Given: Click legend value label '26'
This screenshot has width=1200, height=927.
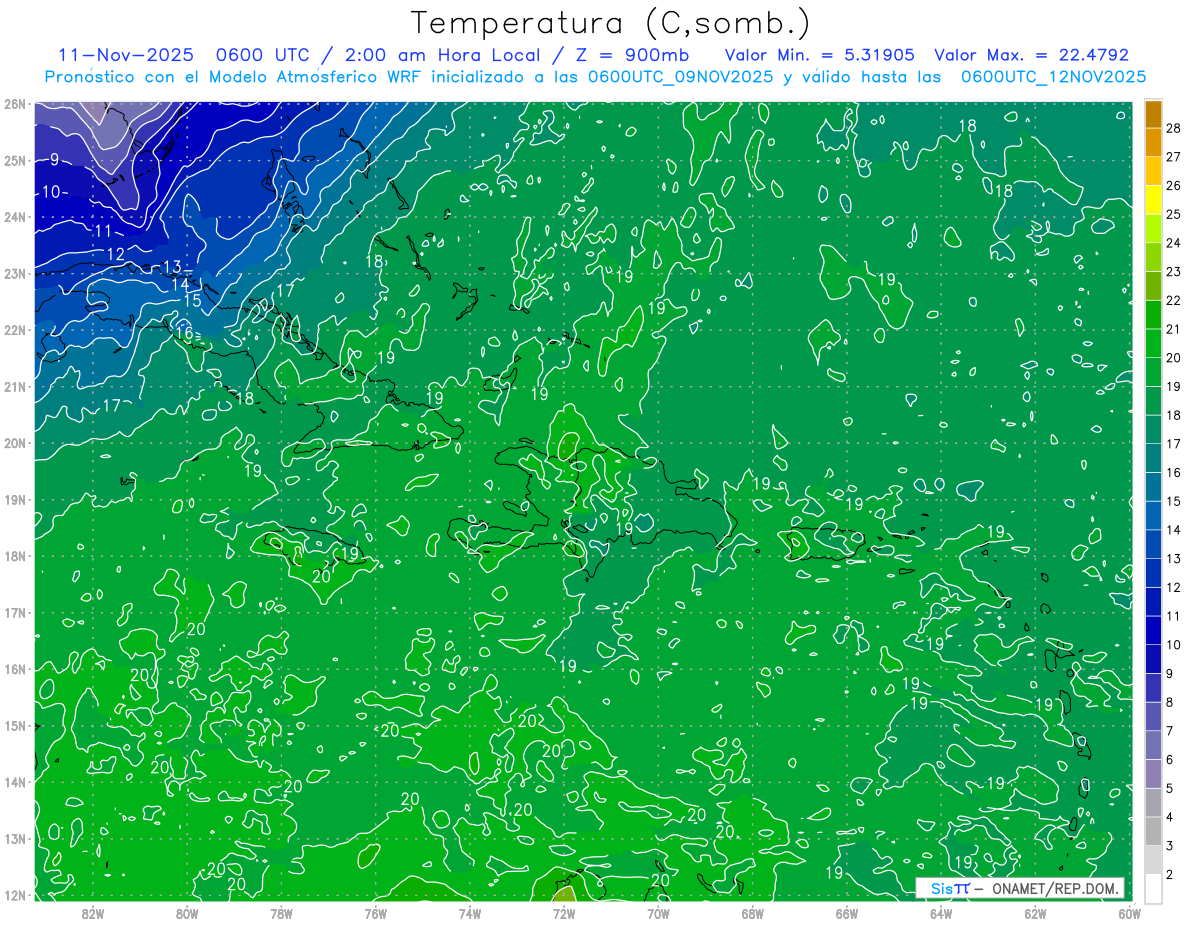Looking at the screenshot, I should 1173,185.
